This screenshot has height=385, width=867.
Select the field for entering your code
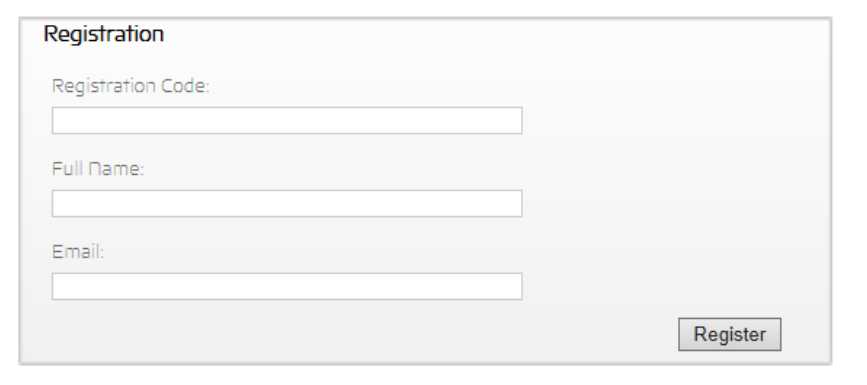pos(287,121)
